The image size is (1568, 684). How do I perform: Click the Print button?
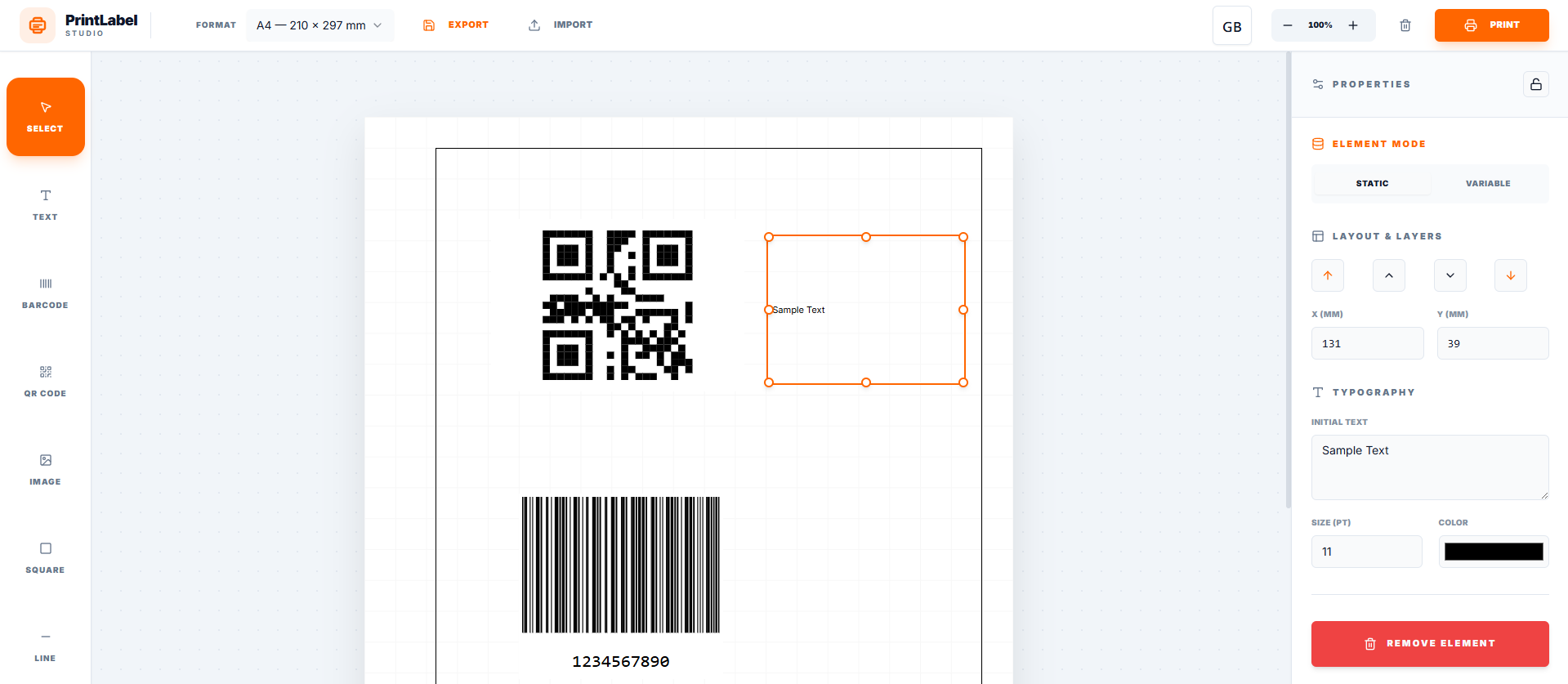pos(1492,25)
